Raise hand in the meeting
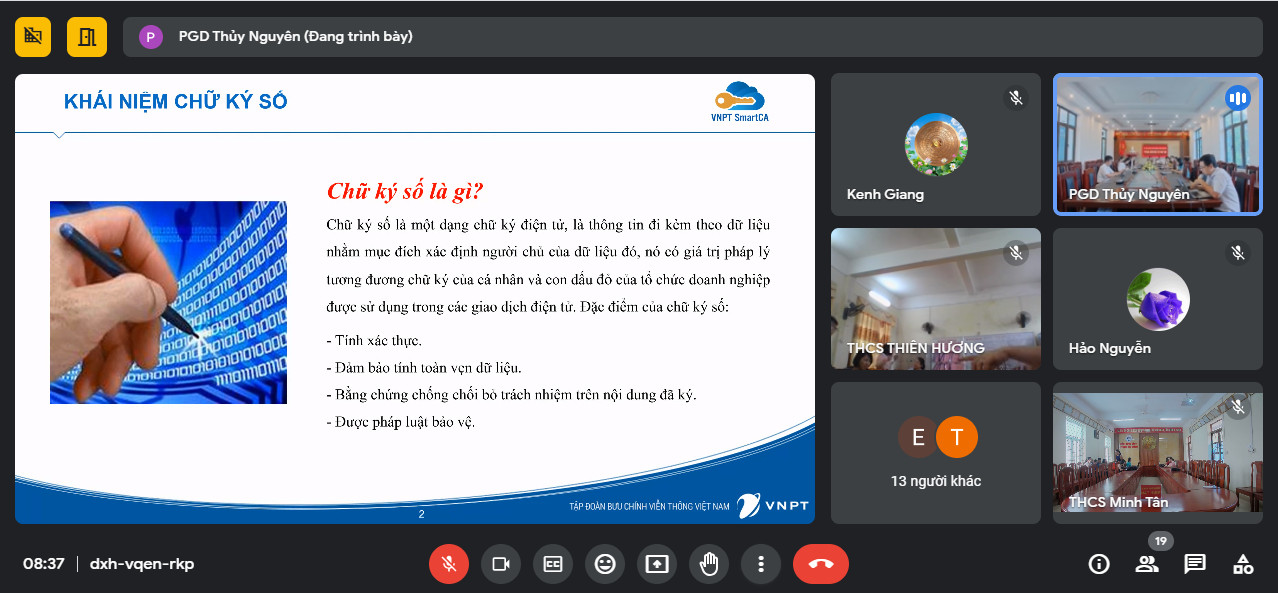This screenshot has height=593, width=1278. click(x=709, y=564)
